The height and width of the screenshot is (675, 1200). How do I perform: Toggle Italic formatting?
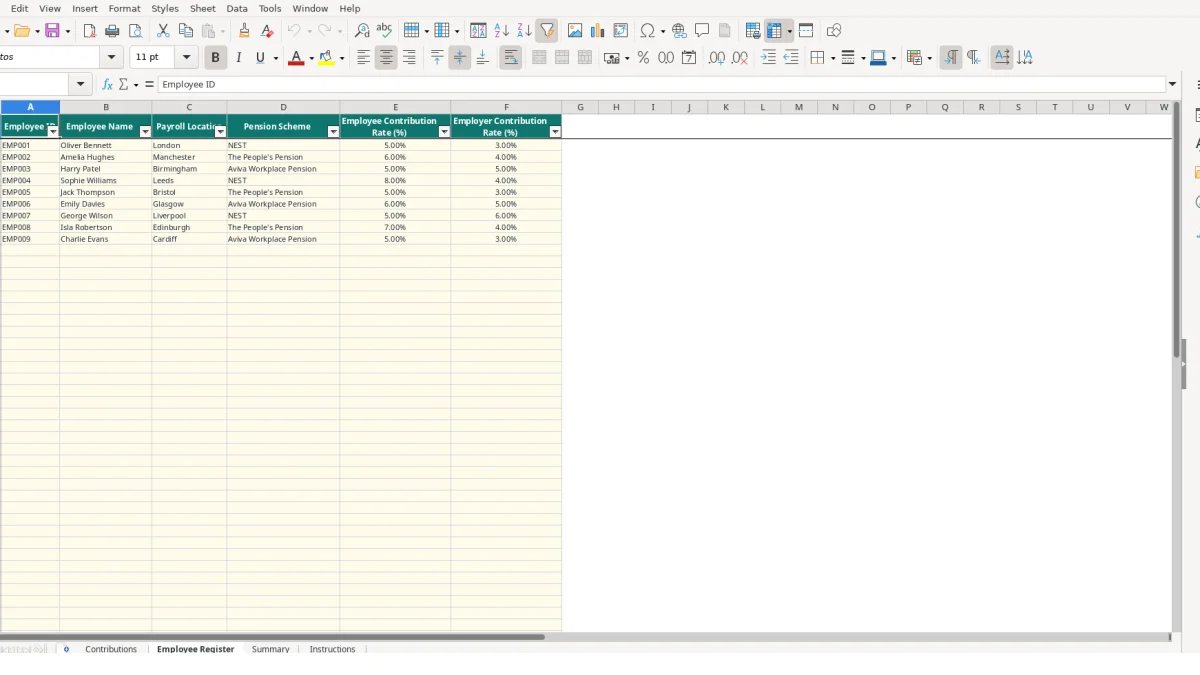point(237,58)
